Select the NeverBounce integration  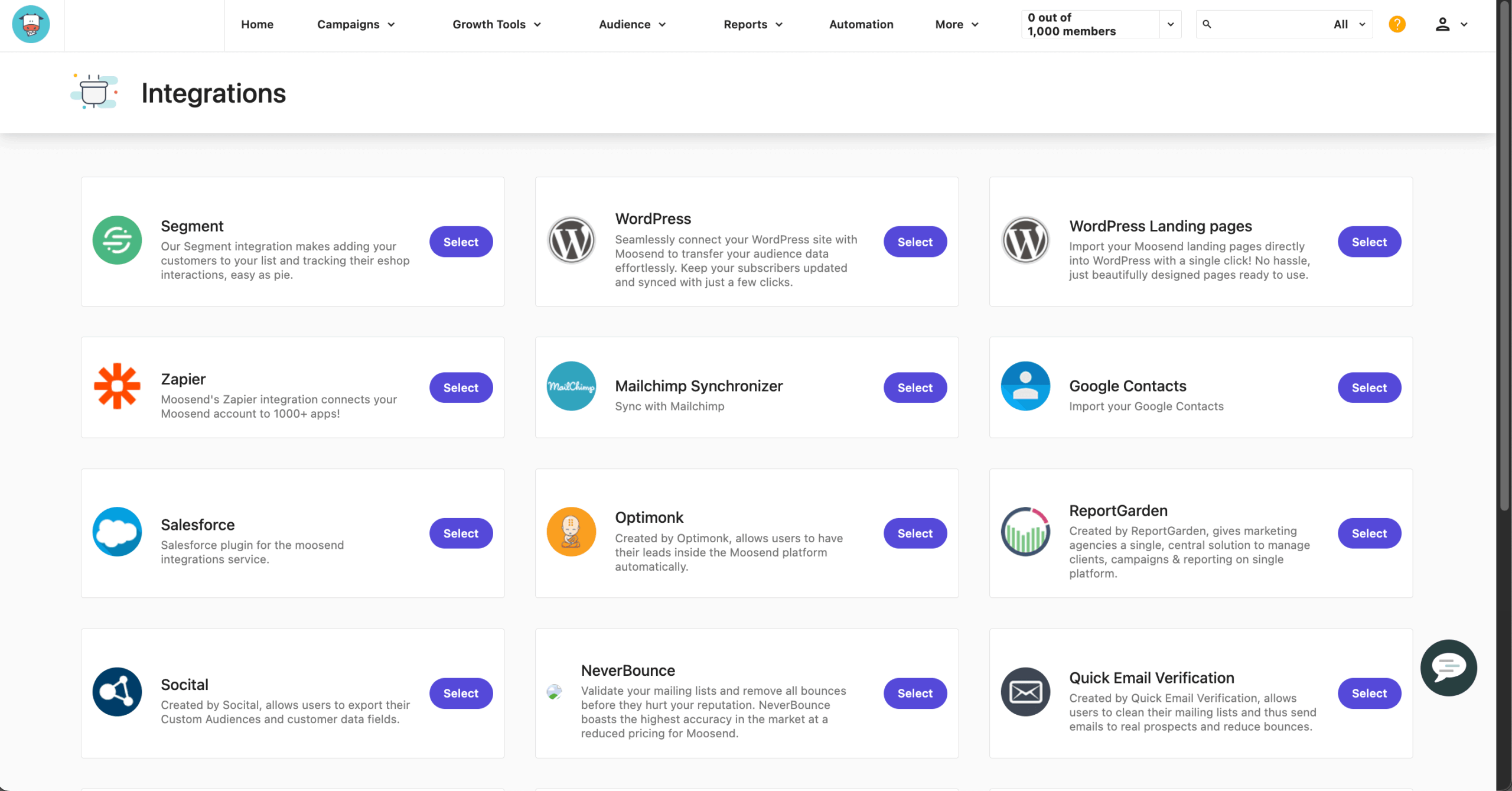[915, 693]
